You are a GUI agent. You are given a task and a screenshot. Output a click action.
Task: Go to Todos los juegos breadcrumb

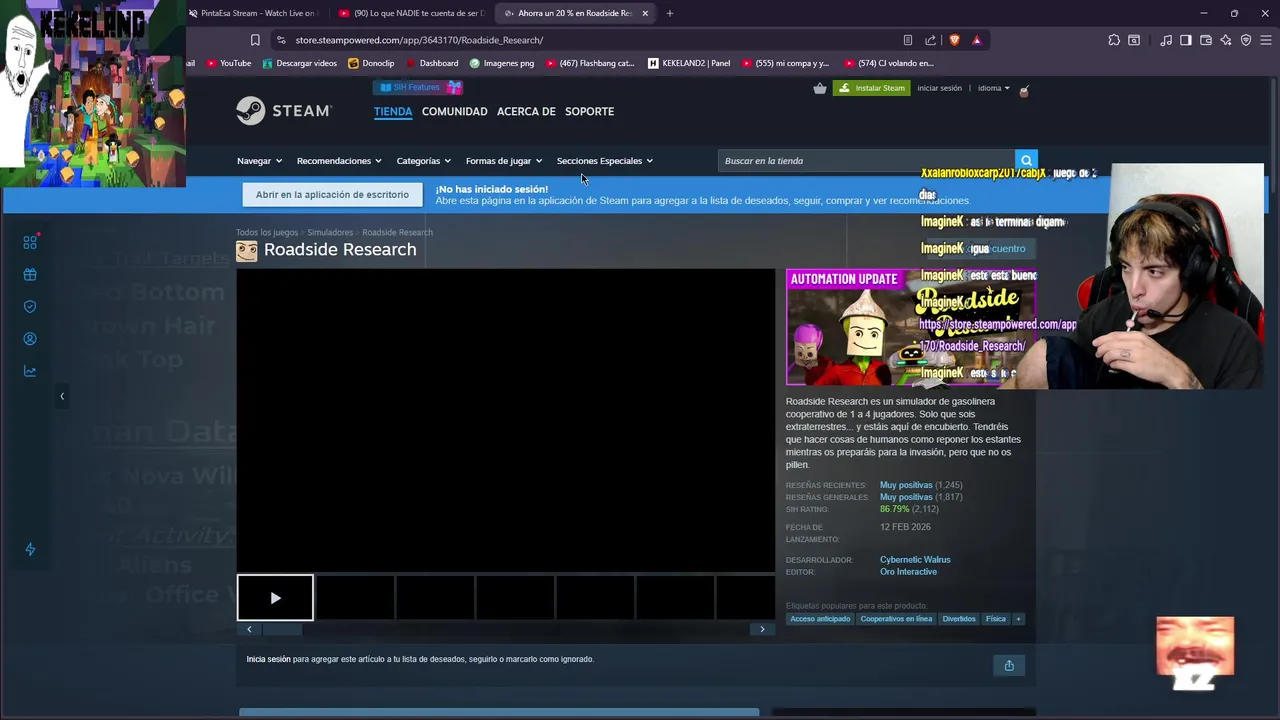pyautogui.click(x=267, y=232)
